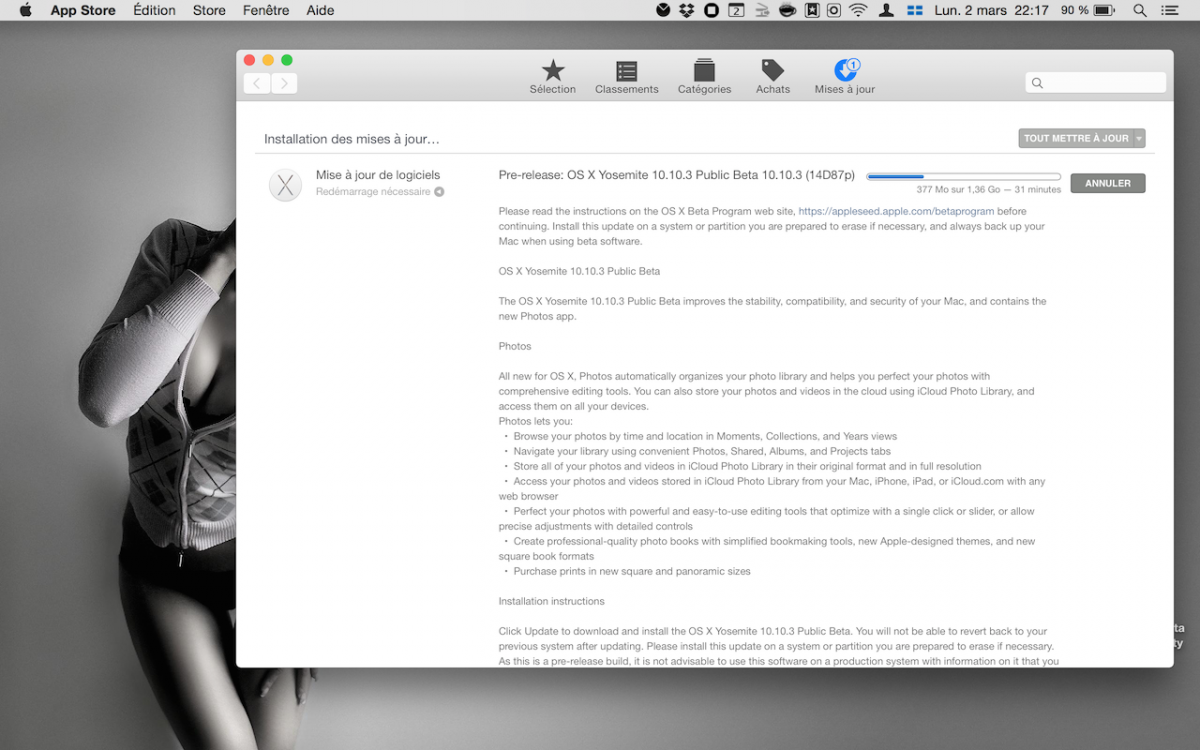Image resolution: width=1200 pixels, height=750 pixels.
Task: Click the OS X software update icon
Action: point(286,184)
